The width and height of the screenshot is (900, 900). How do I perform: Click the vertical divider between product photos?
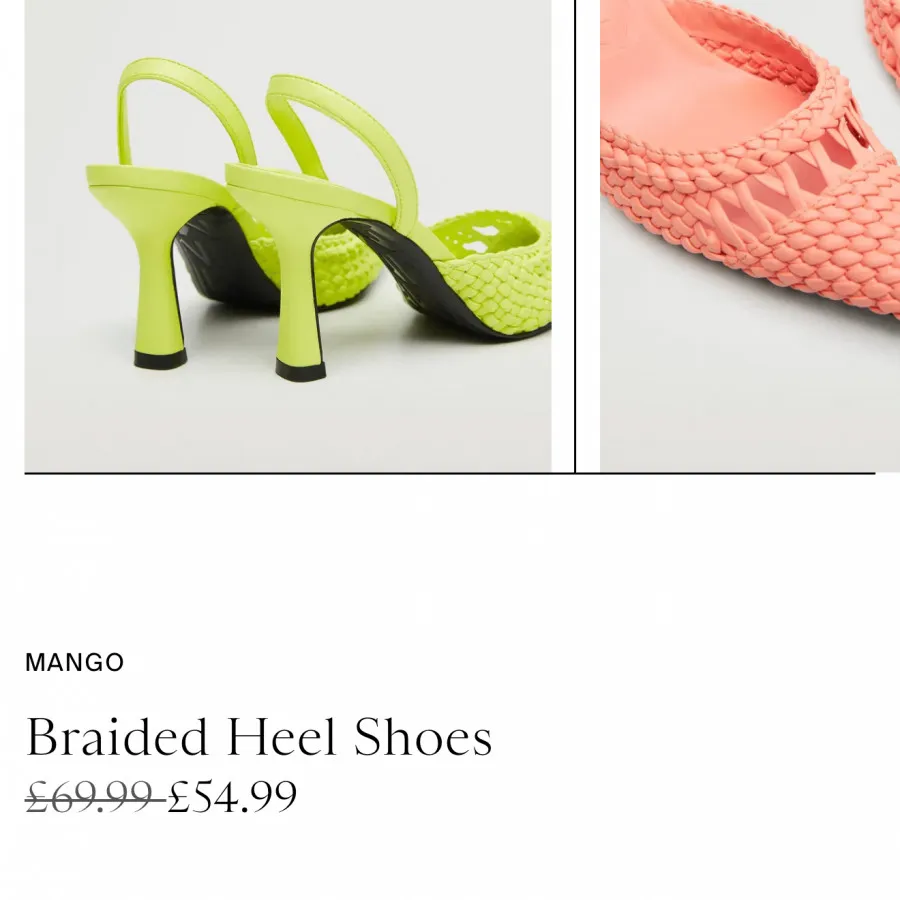click(575, 235)
